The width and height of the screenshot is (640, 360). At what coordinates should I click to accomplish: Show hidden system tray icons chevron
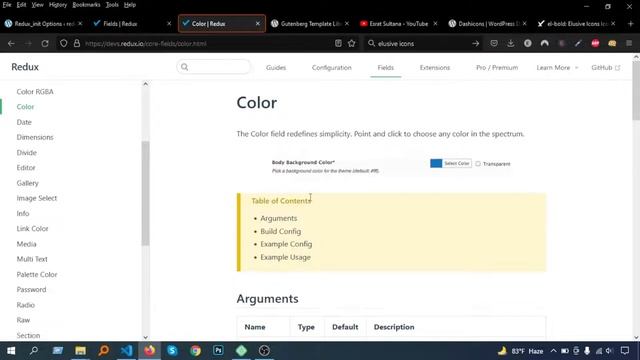(553, 351)
